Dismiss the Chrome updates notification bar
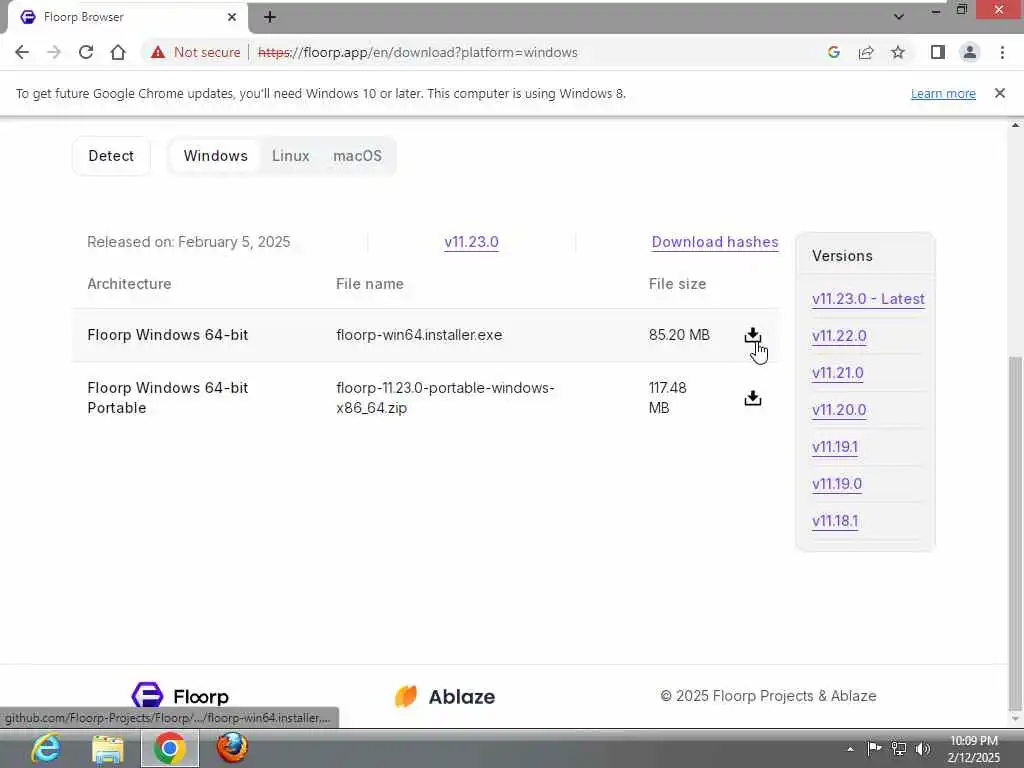The width and height of the screenshot is (1024, 768). (999, 93)
